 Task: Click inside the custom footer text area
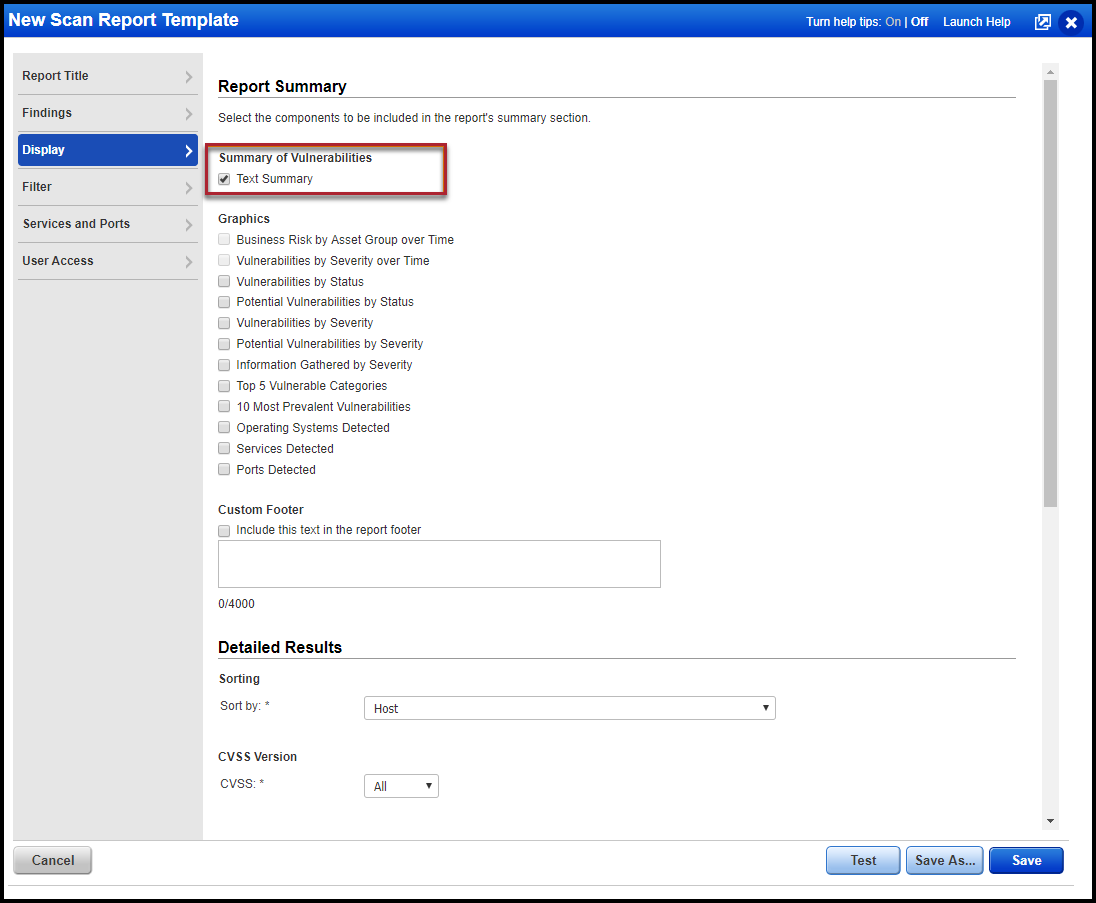pos(439,563)
